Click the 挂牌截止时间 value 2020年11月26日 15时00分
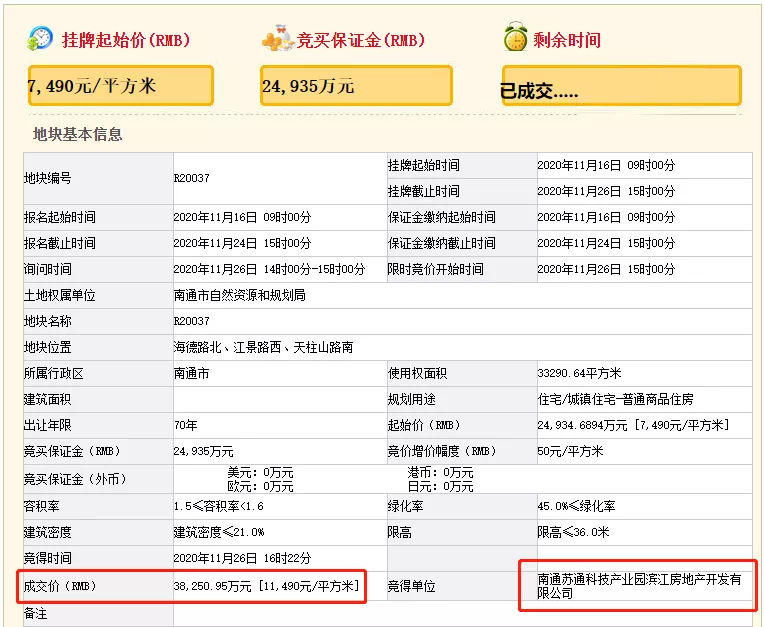This screenshot has width=764, height=627. (x=606, y=191)
